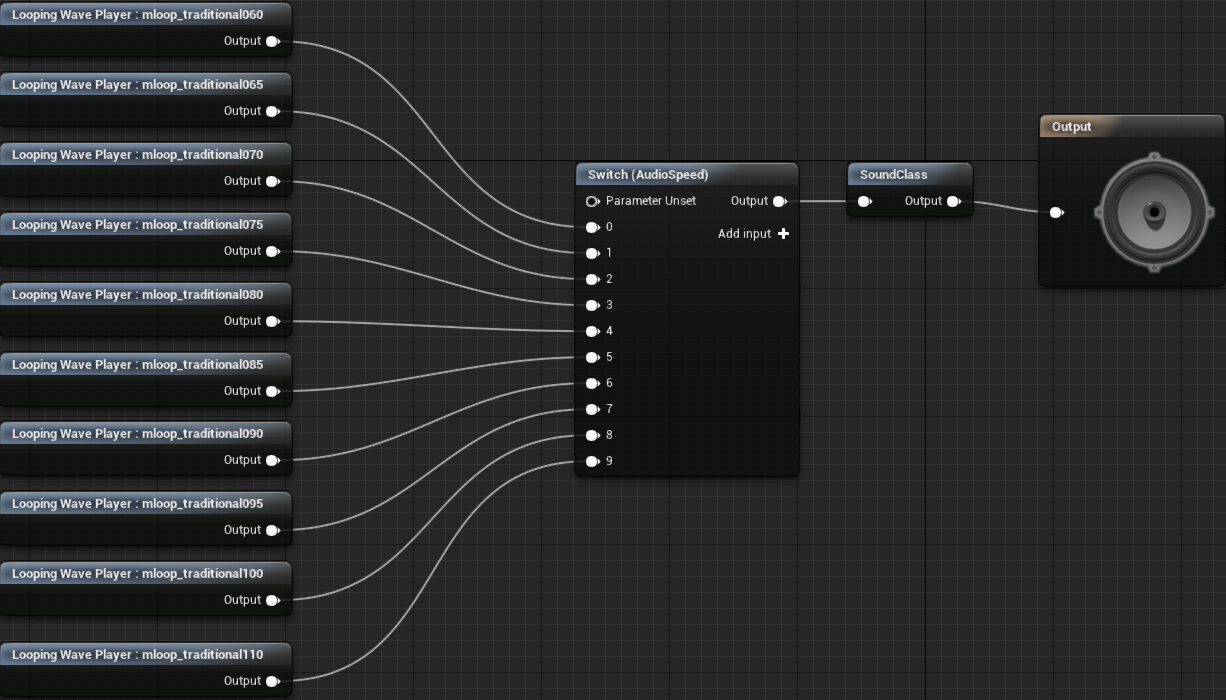Click output pin of mloop_traditional070 node
Viewport: 1226px width, 700px height.
tap(272, 181)
